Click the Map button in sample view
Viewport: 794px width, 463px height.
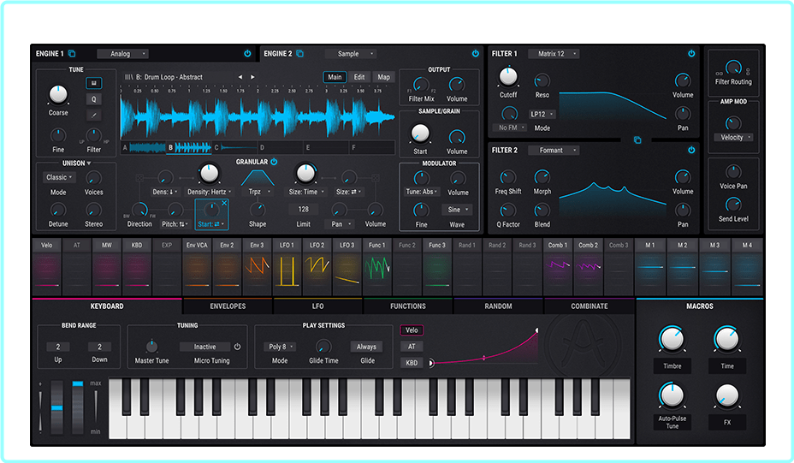(384, 77)
